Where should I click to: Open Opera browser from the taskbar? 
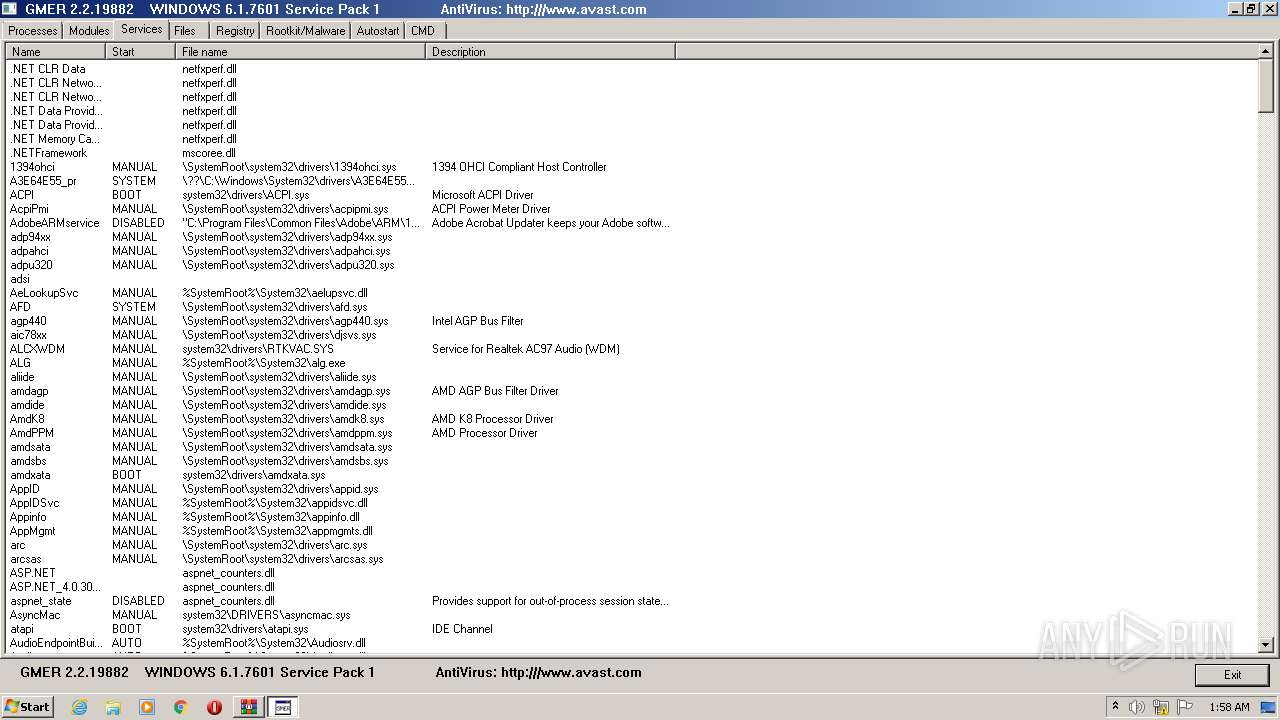(x=214, y=707)
